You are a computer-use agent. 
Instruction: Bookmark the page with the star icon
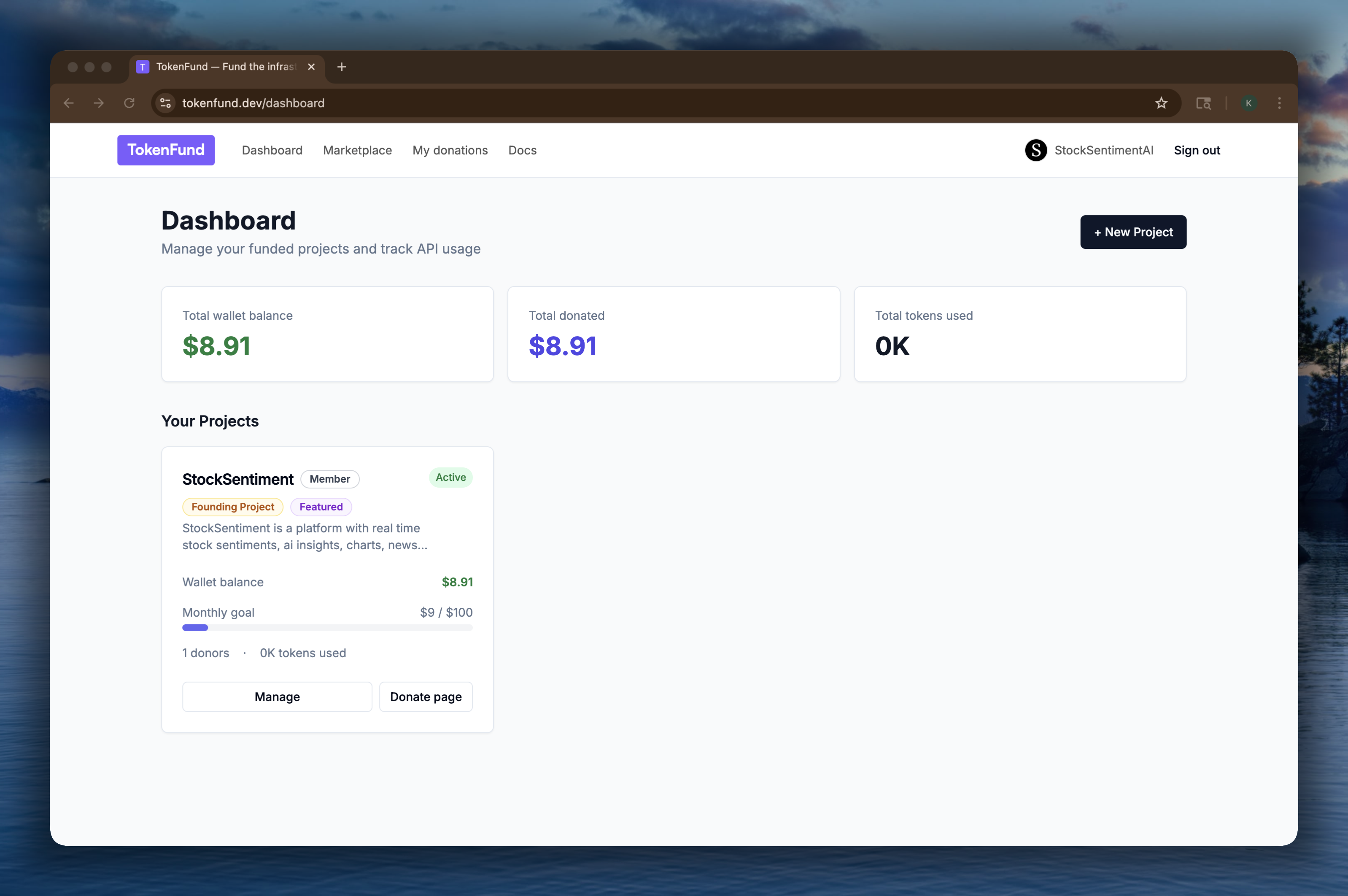pyautogui.click(x=1161, y=103)
